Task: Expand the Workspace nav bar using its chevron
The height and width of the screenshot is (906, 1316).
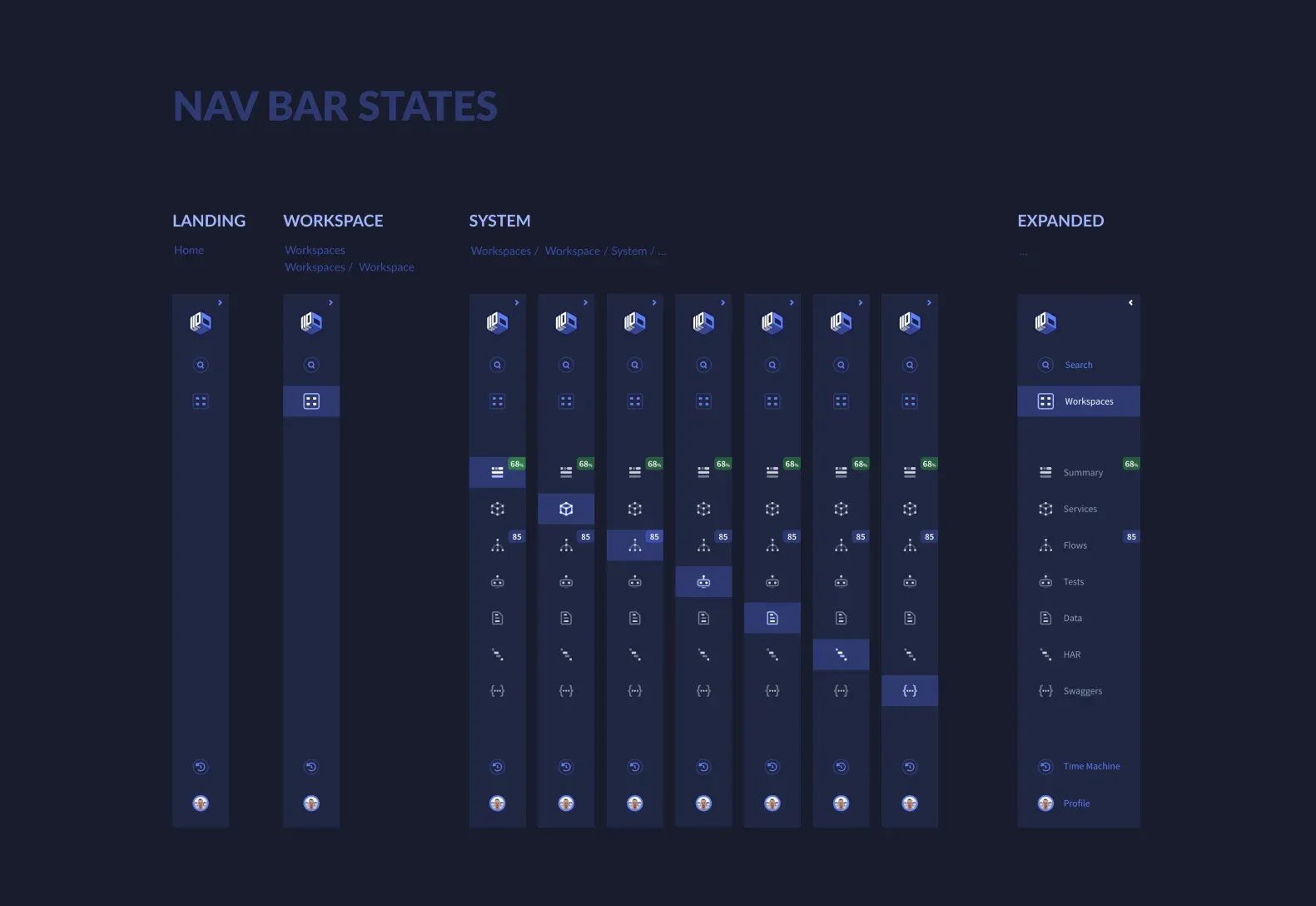Action: (330, 303)
